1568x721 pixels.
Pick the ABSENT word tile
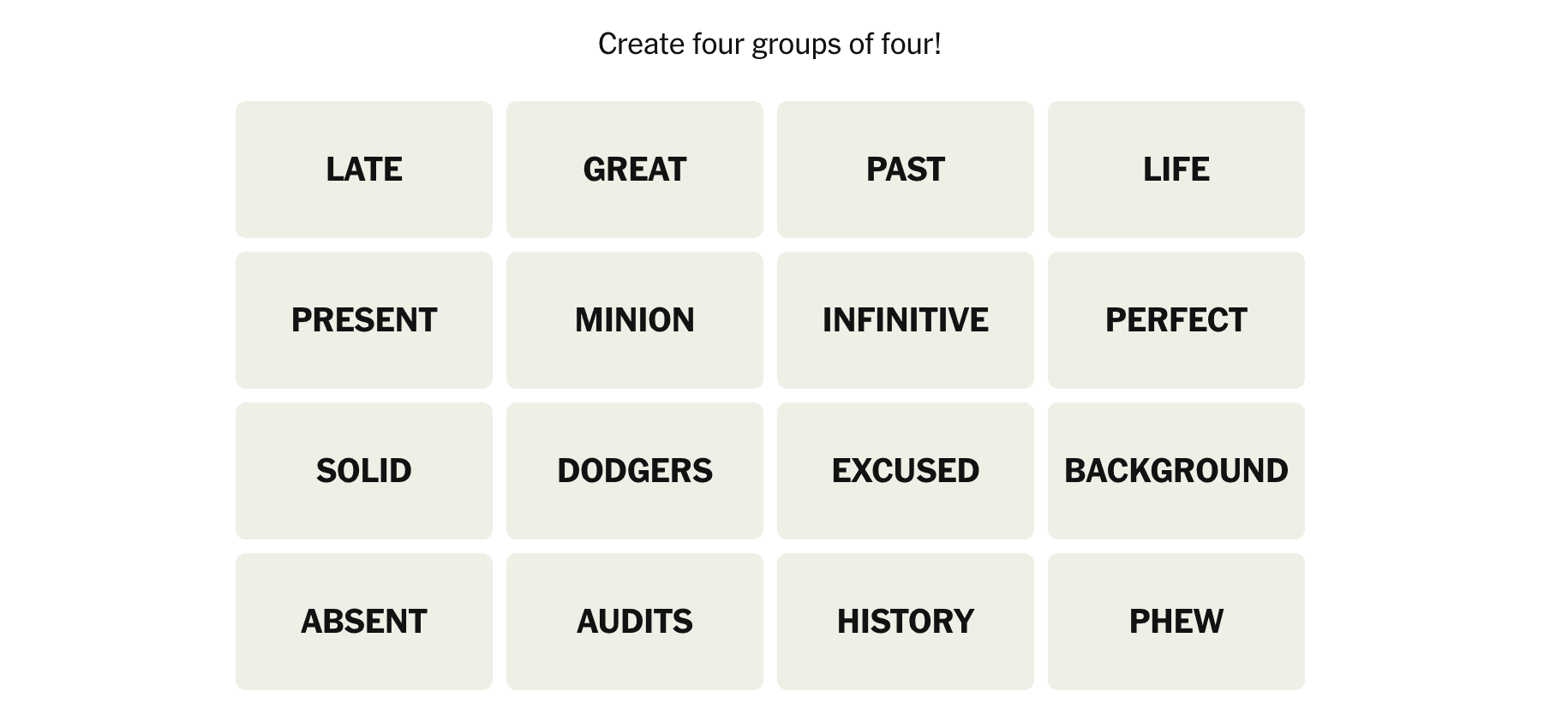363,622
